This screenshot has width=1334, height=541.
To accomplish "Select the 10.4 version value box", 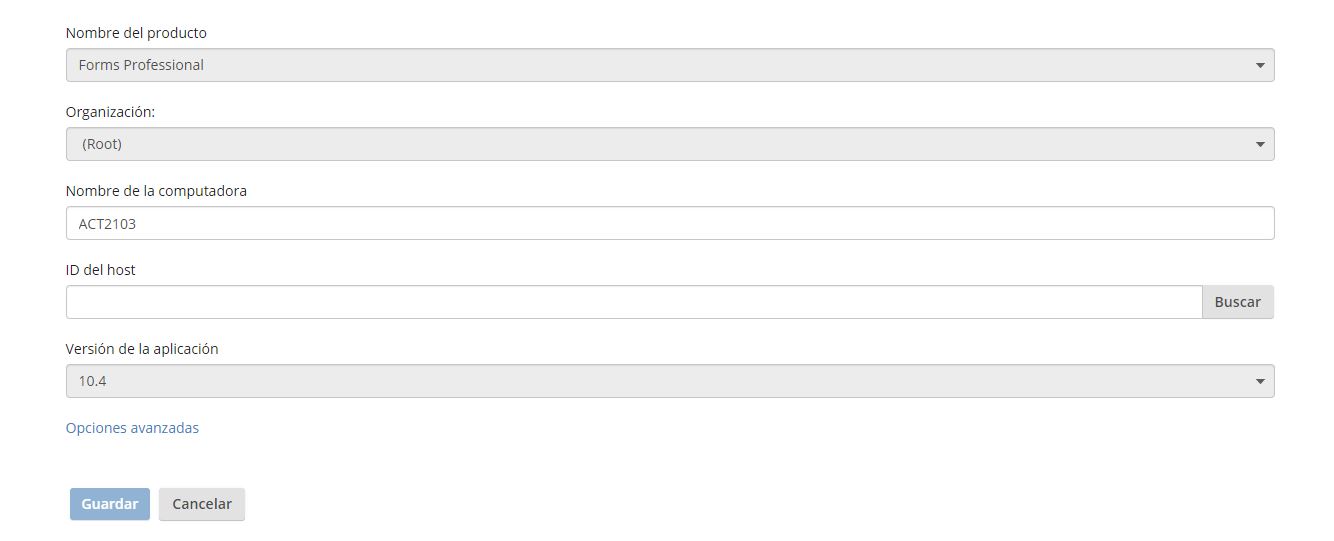I will coord(93,381).
